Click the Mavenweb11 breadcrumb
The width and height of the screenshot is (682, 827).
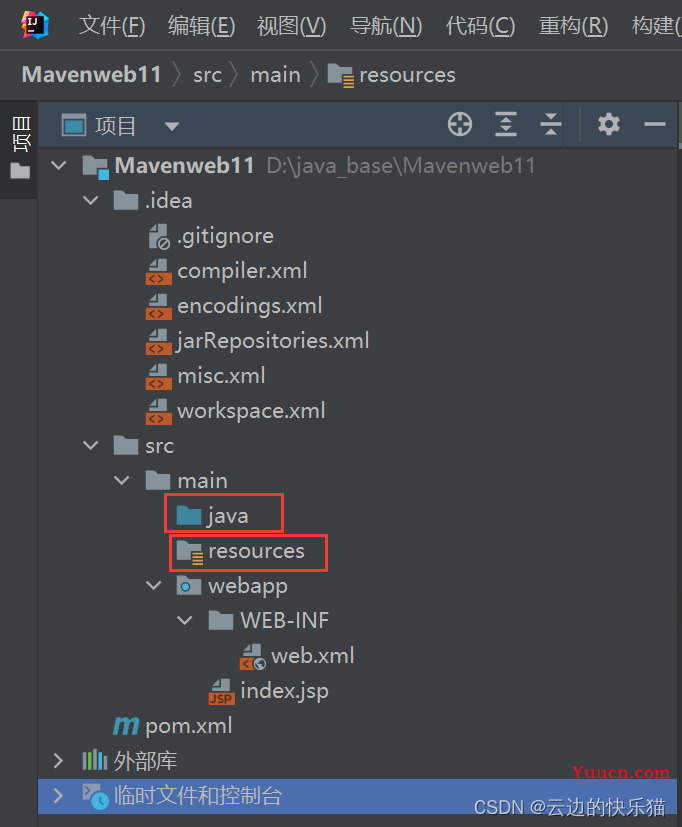click(92, 74)
